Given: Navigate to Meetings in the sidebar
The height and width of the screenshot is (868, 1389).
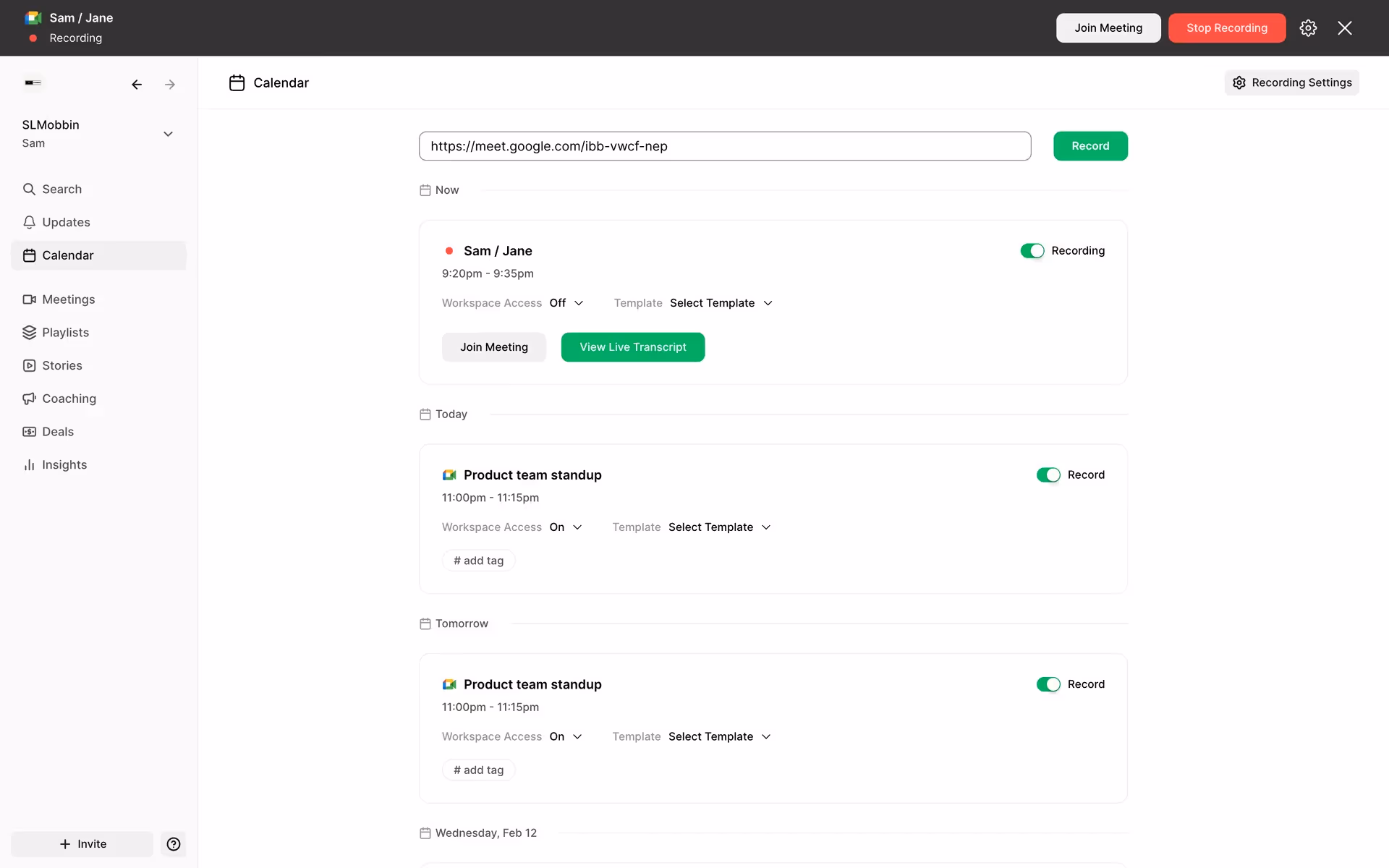Looking at the screenshot, I should pyautogui.click(x=68, y=299).
